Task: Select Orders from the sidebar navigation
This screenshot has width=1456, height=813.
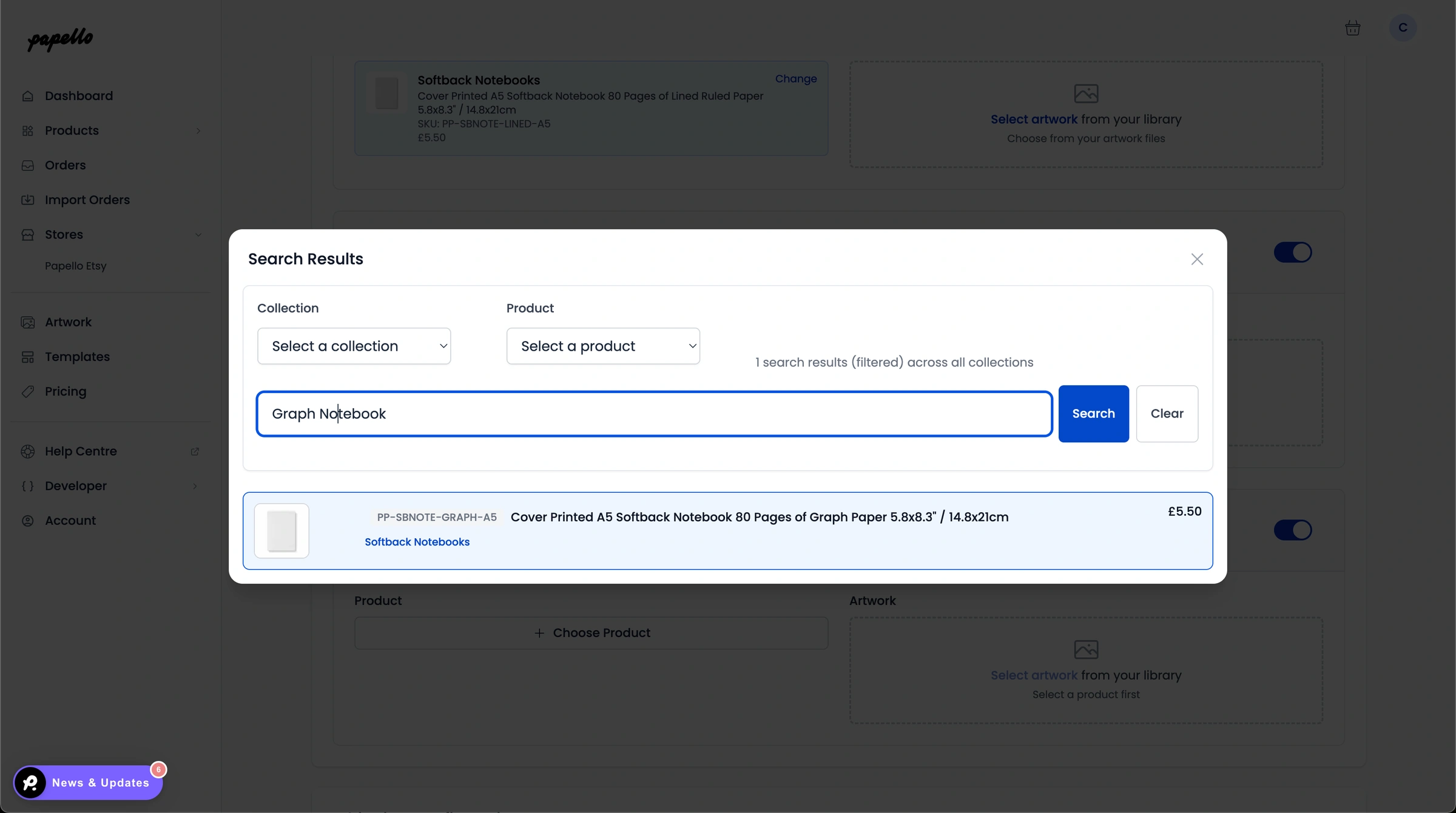Action: coord(65,165)
